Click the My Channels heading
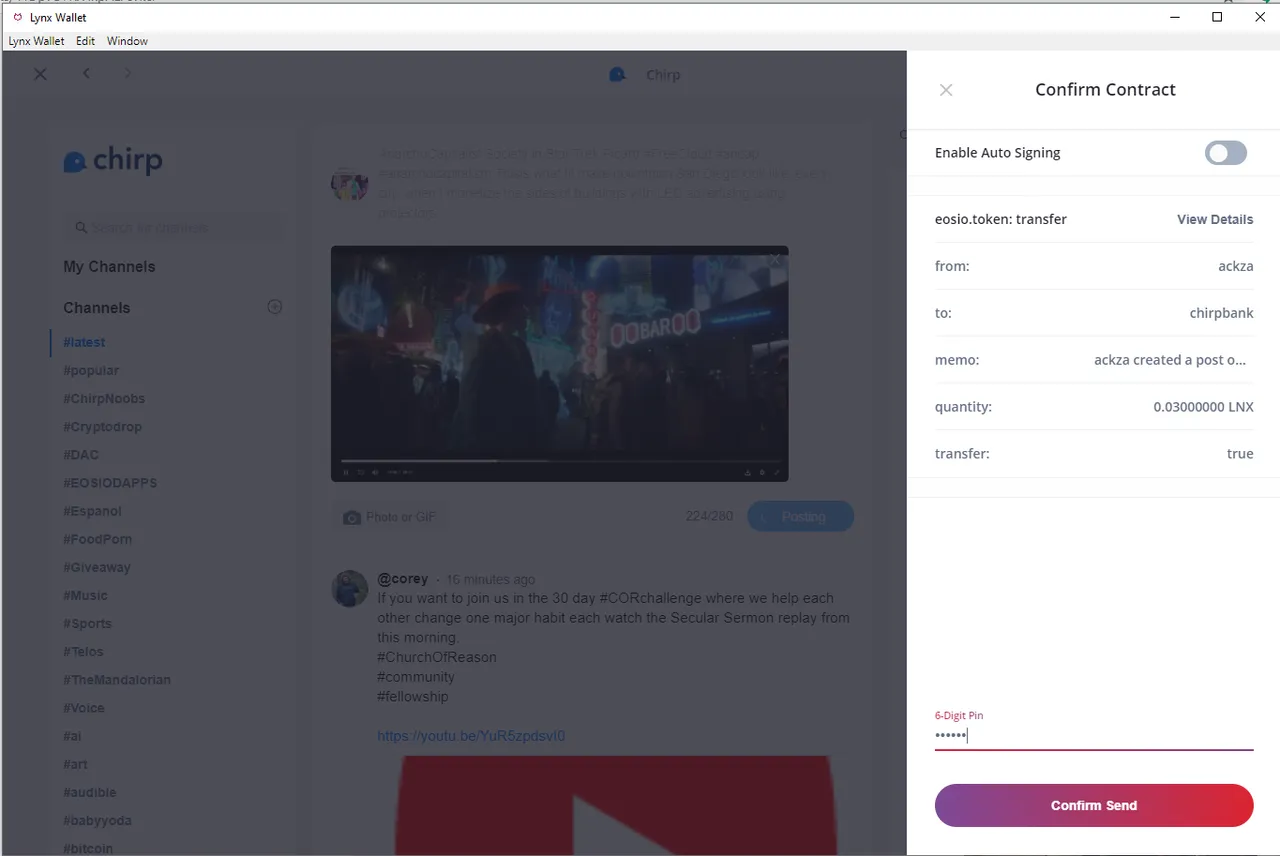1280x856 pixels. coord(109,267)
